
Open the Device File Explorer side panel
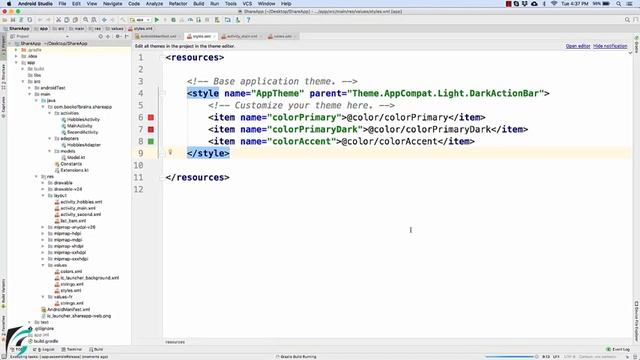click(636, 321)
